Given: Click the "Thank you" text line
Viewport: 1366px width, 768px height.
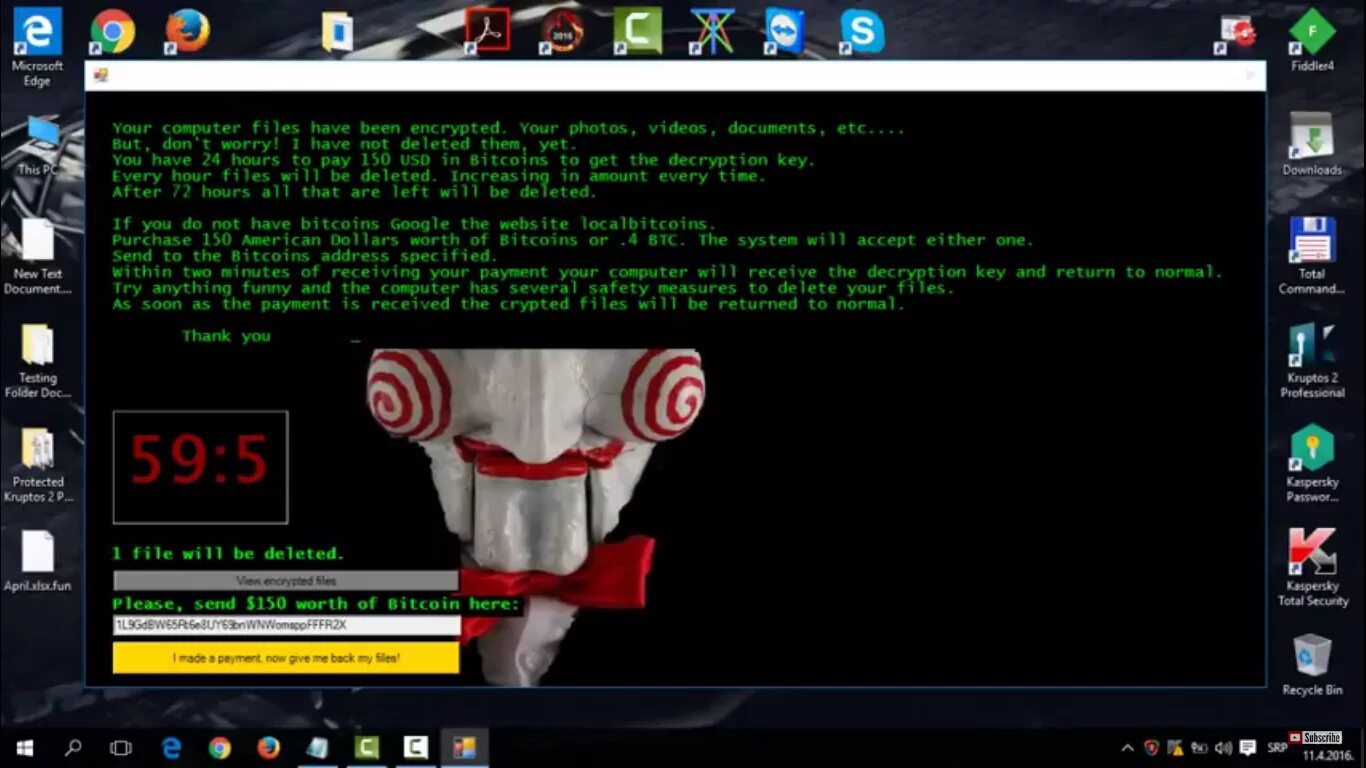Looking at the screenshot, I should pyautogui.click(x=226, y=336).
